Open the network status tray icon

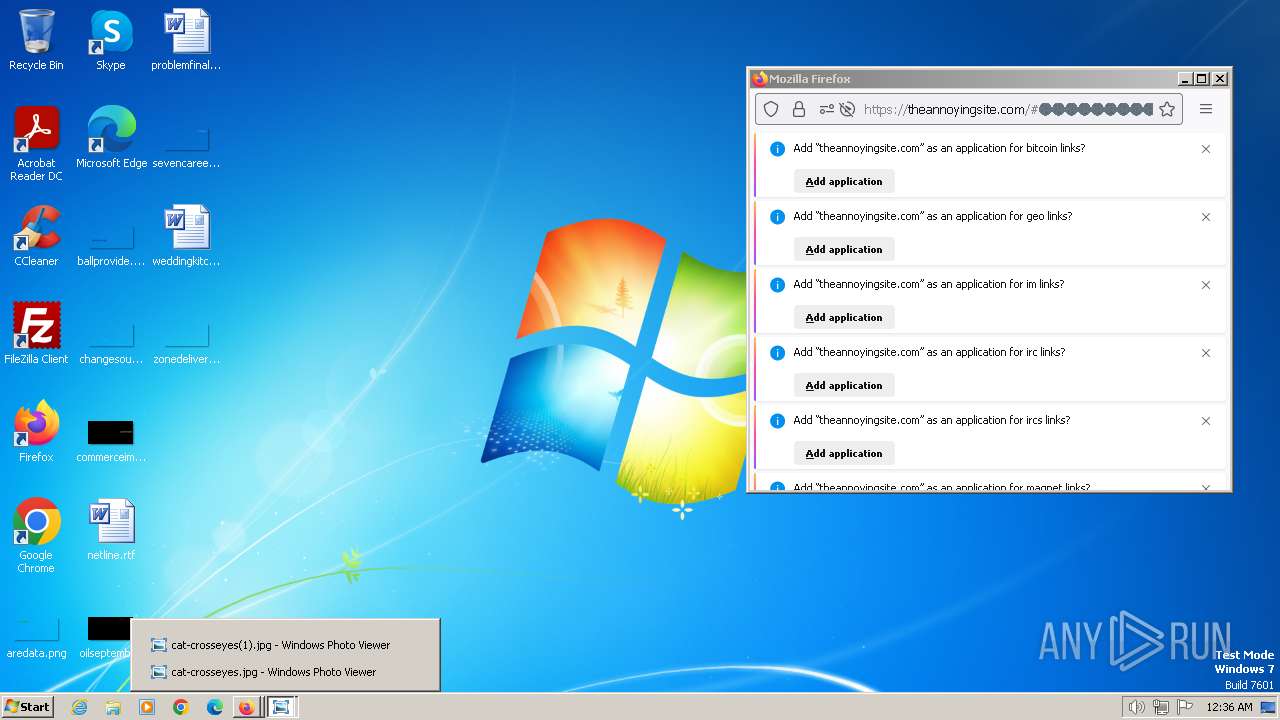(x=1161, y=707)
